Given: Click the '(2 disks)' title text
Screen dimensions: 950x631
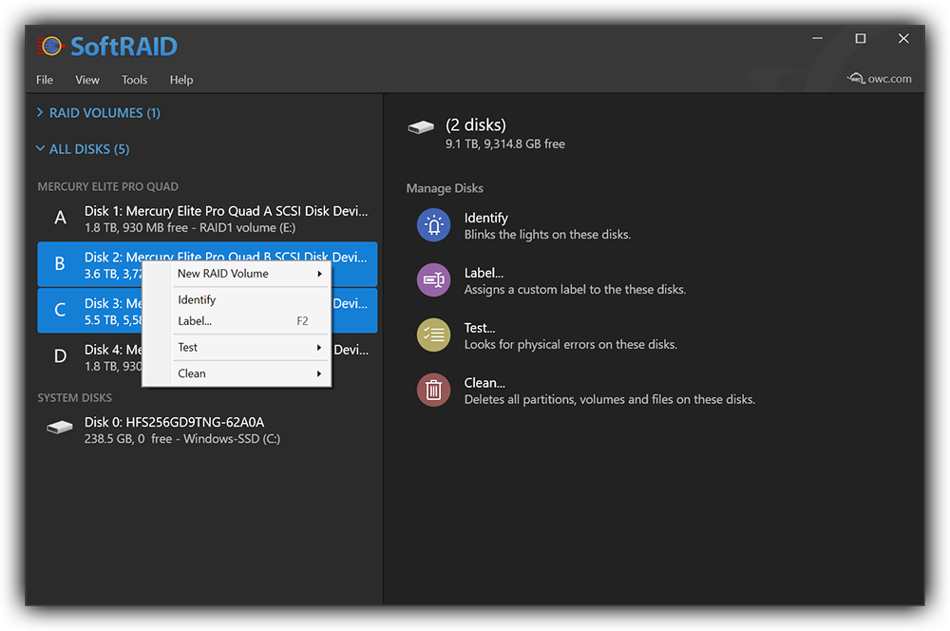Looking at the screenshot, I should [476, 124].
